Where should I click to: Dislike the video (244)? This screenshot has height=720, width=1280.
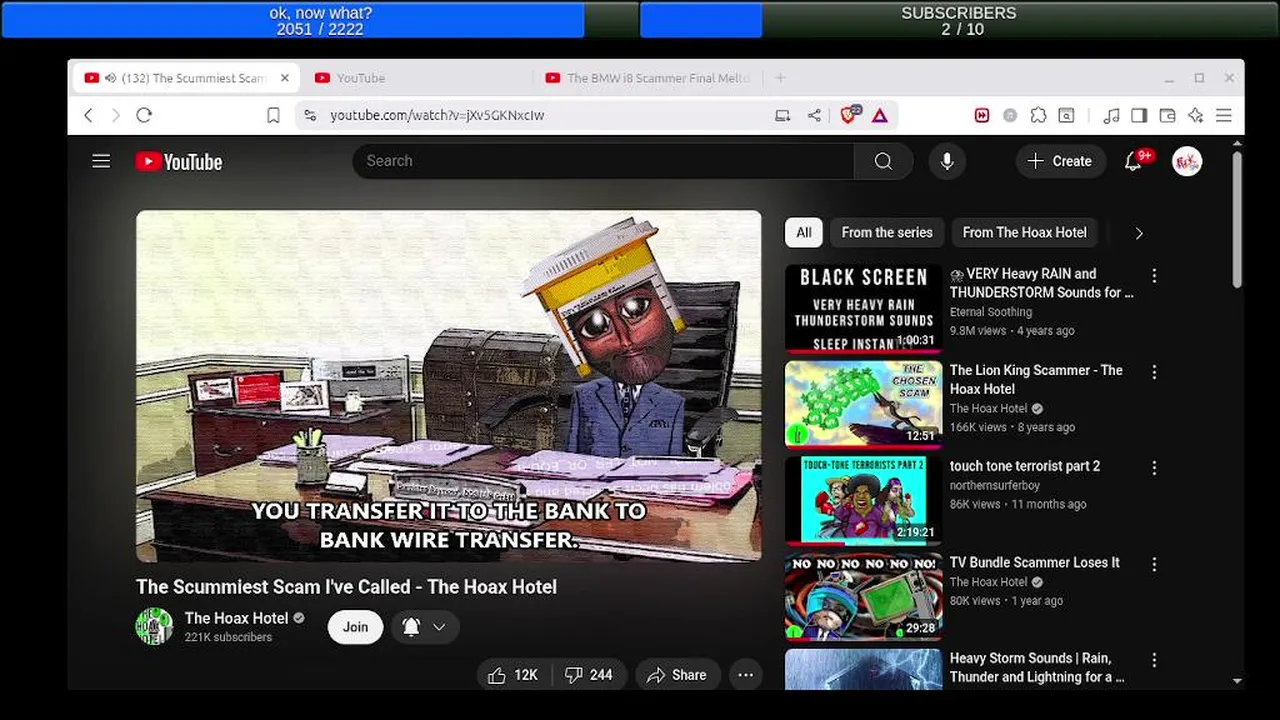pos(588,675)
